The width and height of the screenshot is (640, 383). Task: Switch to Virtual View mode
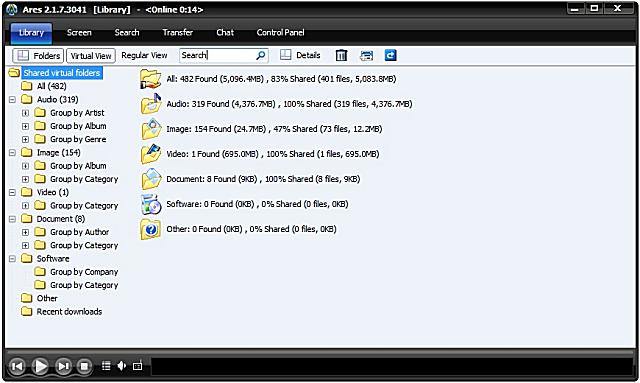click(x=91, y=56)
